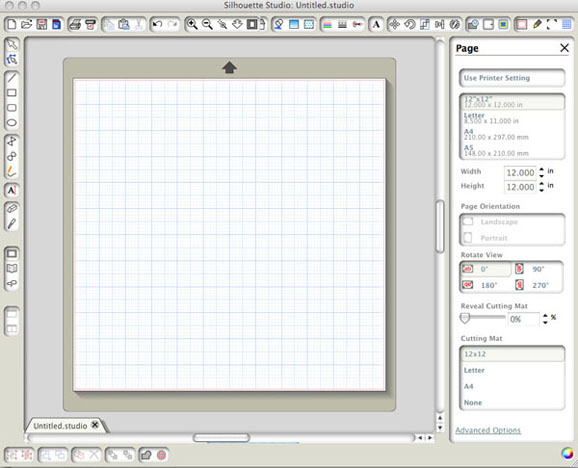Select the Freehand draw tool
Screen dimensions: 578x468
[x=12, y=172]
